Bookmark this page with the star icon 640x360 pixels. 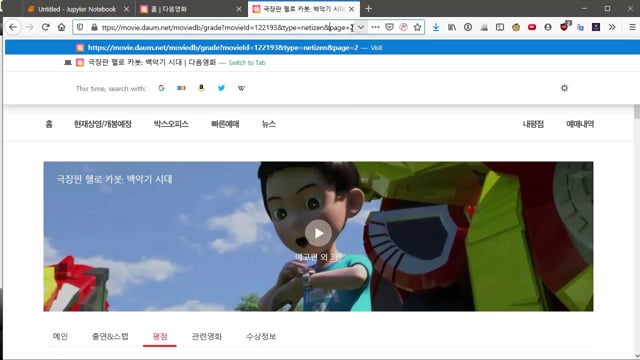tap(417, 27)
